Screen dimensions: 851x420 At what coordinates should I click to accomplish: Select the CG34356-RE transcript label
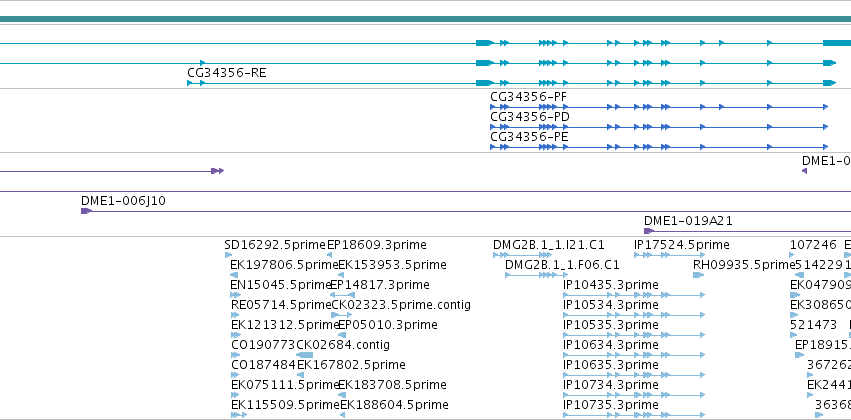[x=227, y=73]
